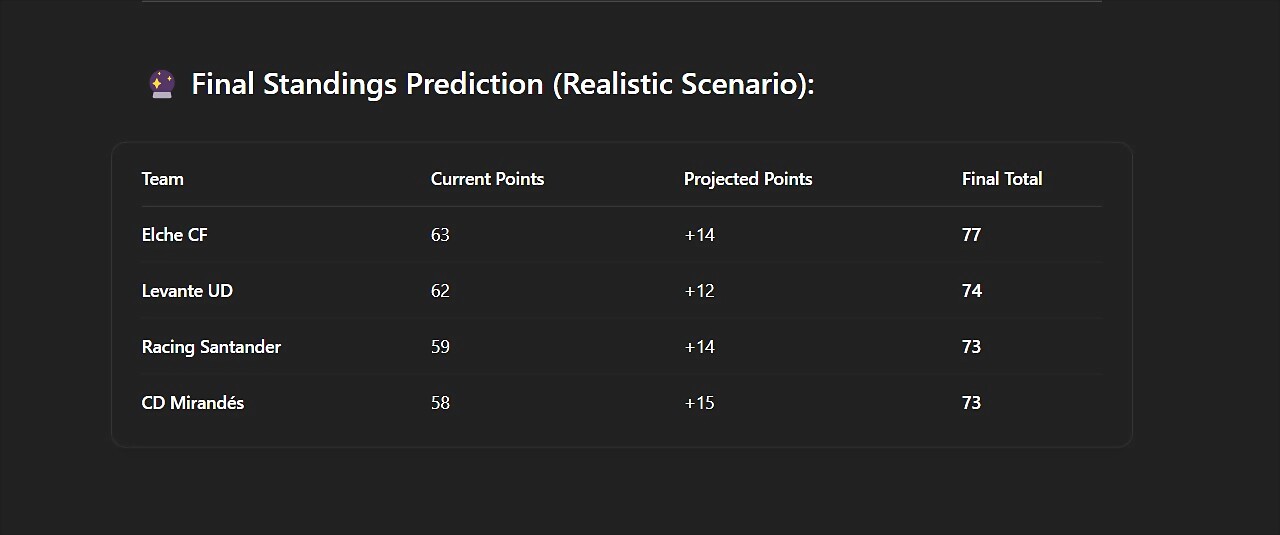1280x535 pixels.
Task: Click Elche CF's current points 63
Action: (440, 235)
